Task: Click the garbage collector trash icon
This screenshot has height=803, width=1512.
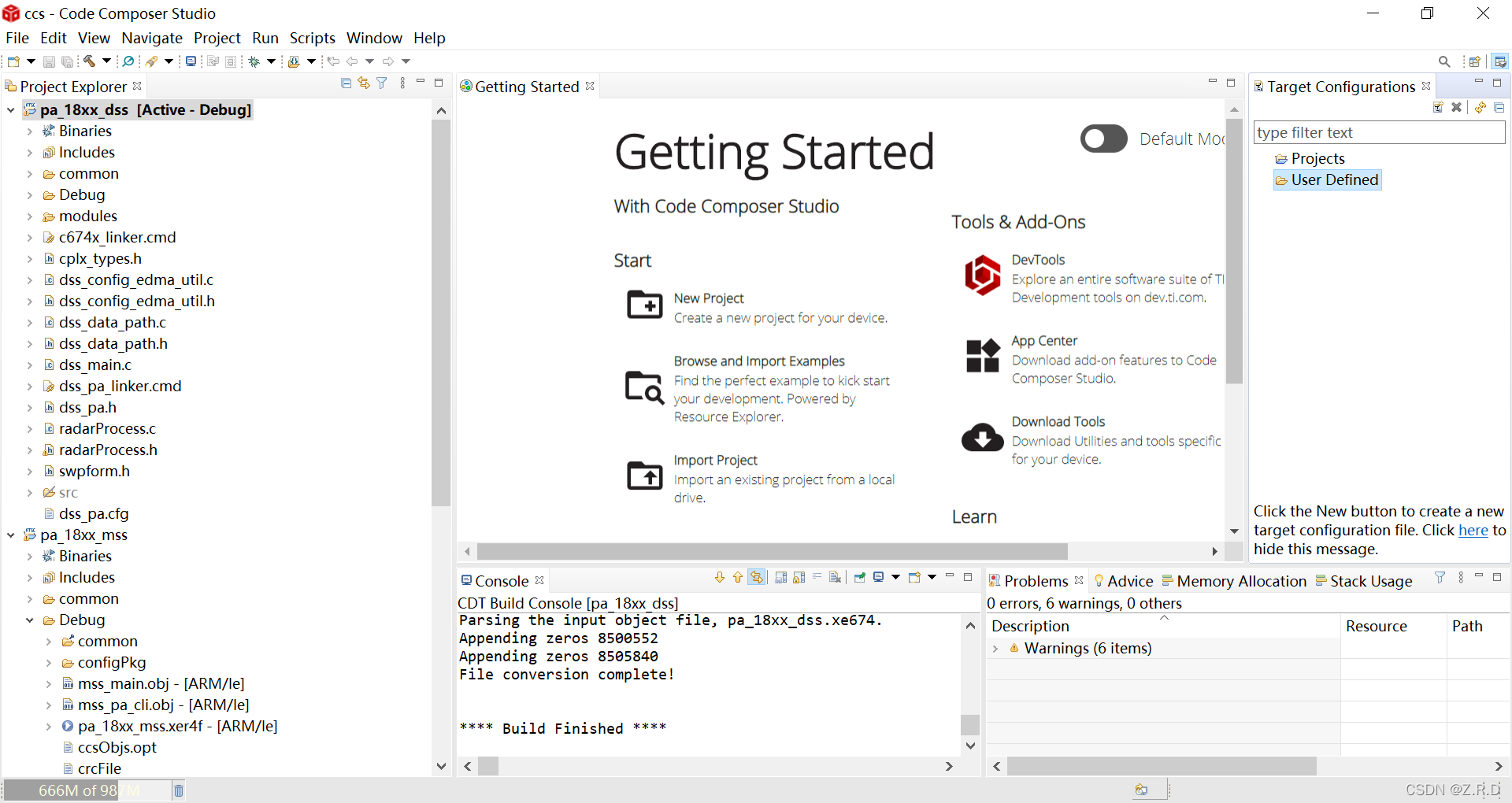Action: (x=179, y=790)
